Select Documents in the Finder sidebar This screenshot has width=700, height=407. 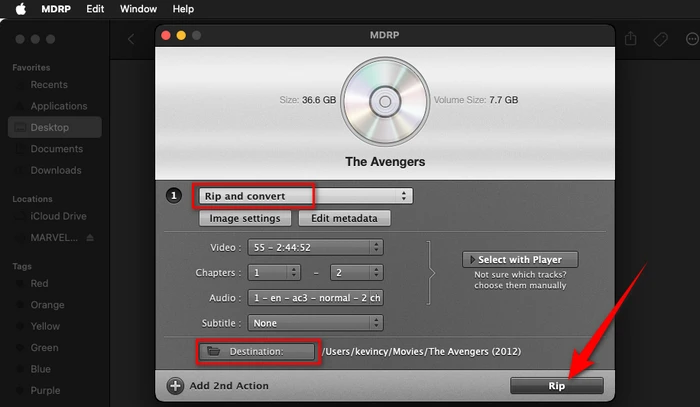54,149
